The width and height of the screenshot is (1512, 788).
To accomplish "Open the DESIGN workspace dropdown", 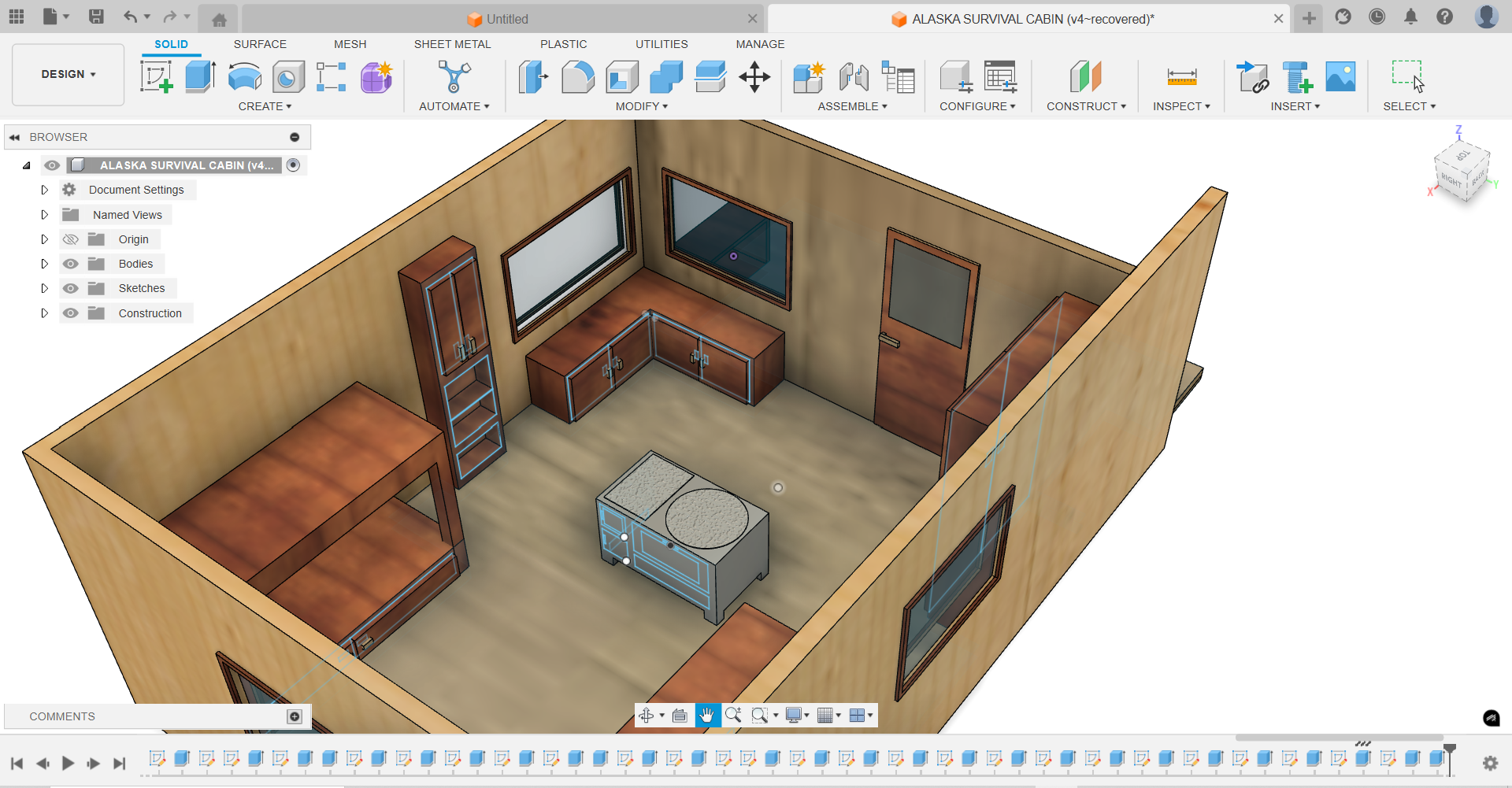I will (x=69, y=74).
